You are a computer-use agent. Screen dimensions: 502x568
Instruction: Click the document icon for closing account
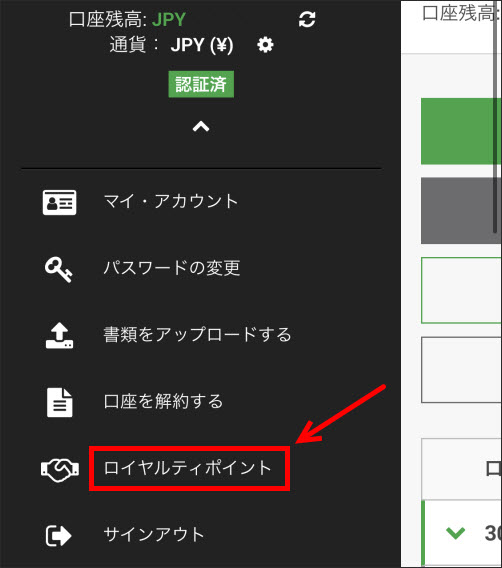point(59,402)
